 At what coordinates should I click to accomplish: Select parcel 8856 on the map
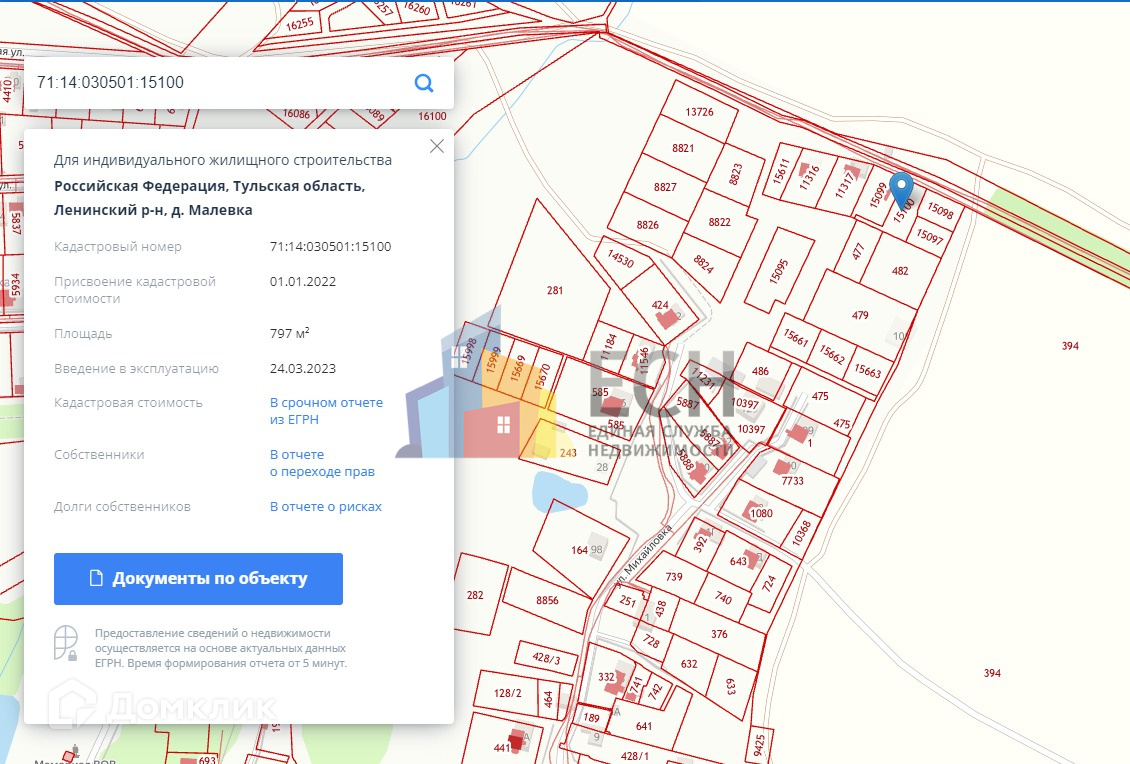pyautogui.click(x=546, y=600)
